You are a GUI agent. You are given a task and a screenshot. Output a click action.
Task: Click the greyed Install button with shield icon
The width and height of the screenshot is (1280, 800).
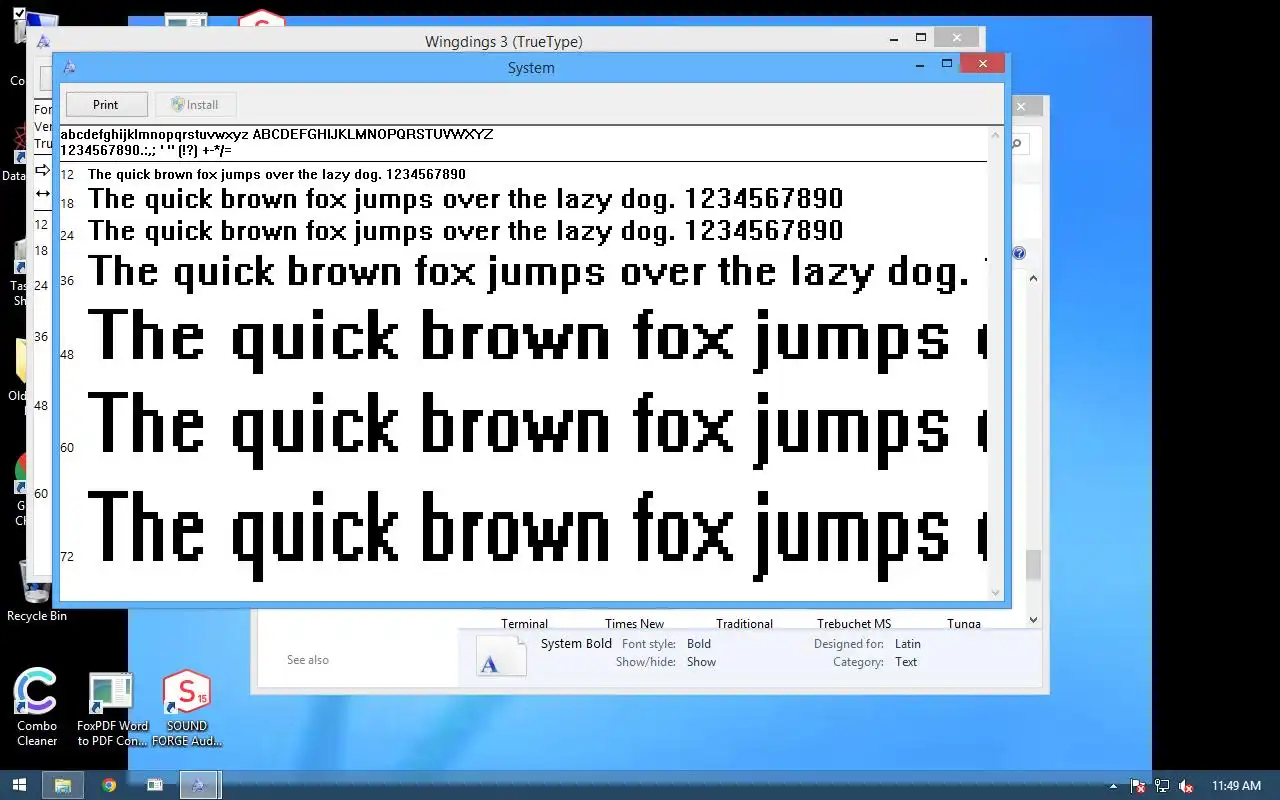195,104
